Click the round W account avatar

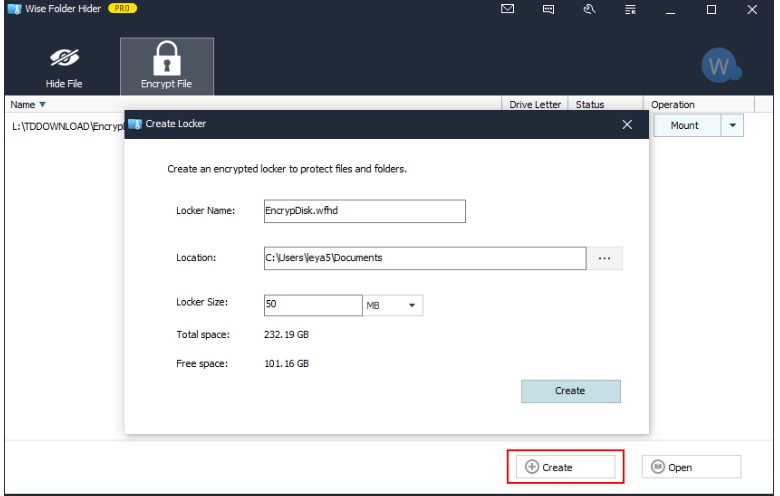(x=719, y=66)
